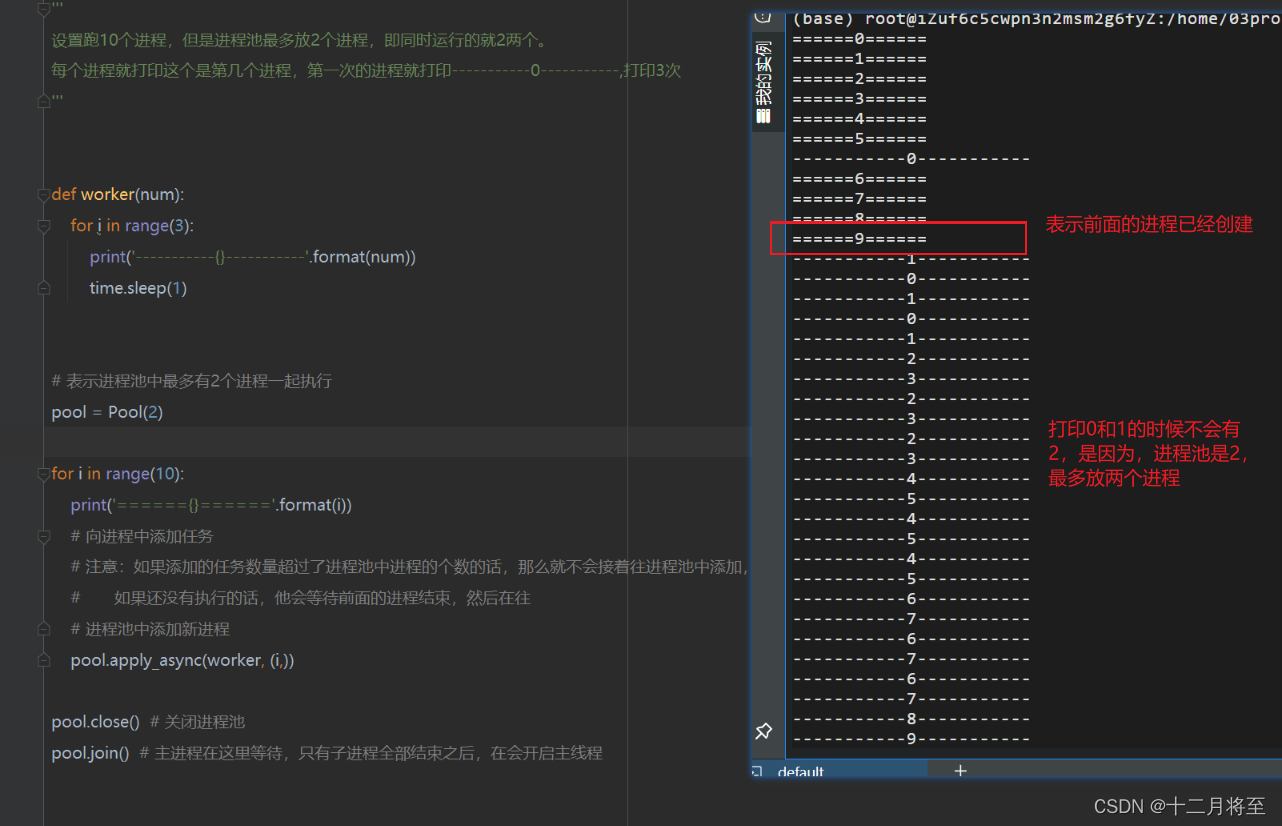This screenshot has width=1282, height=826.
Task: Click the terminal prompt line '(base) root@...'
Action: tap(1035, 18)
